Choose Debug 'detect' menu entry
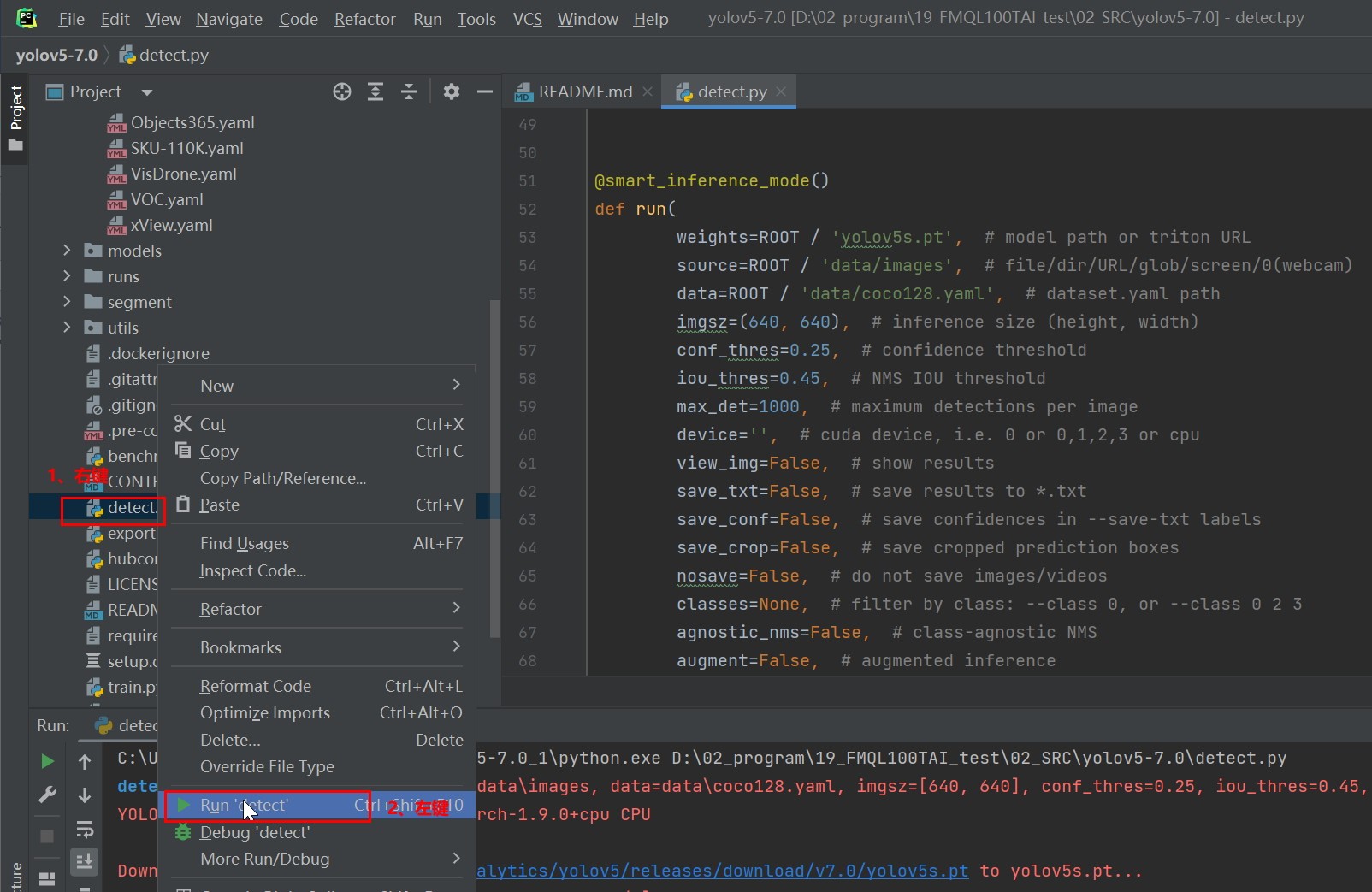Image resolution: width=1372 pixels, height=892 pixels. pyautogui.click(x=316, y=832)
